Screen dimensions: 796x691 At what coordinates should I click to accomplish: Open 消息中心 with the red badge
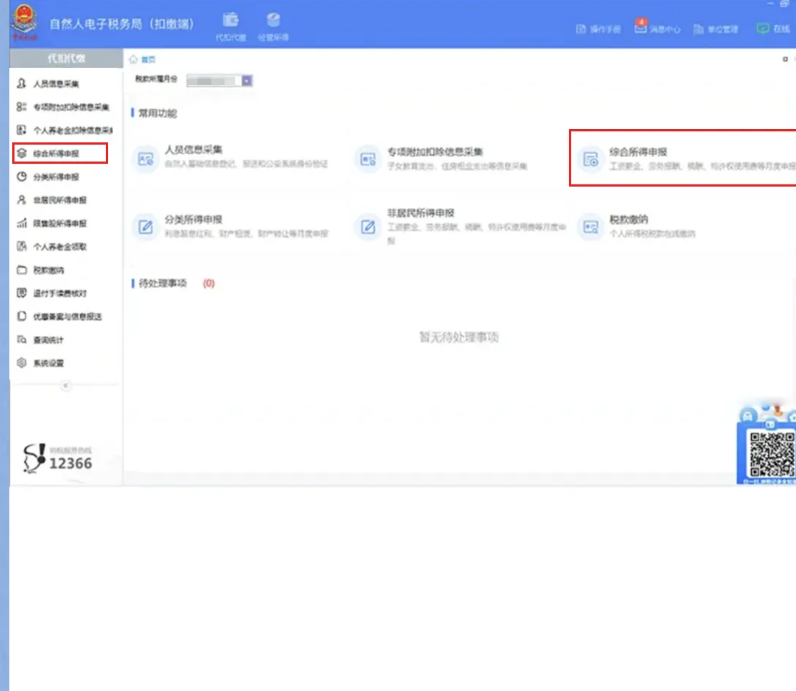coord(657,28)
